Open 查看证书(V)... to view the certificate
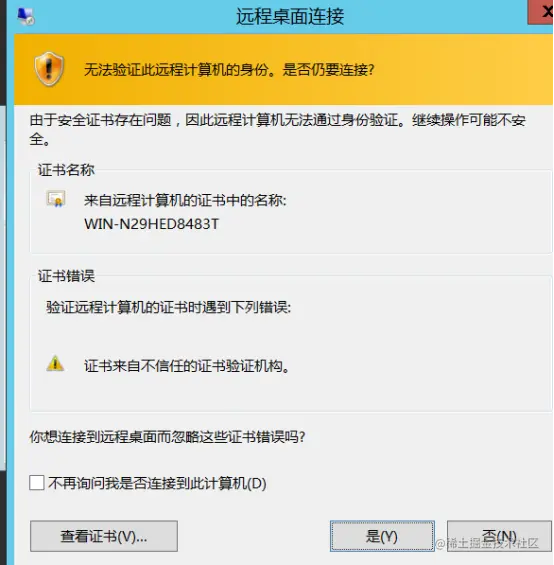This screenshot has height=565, width=554. 104,536
